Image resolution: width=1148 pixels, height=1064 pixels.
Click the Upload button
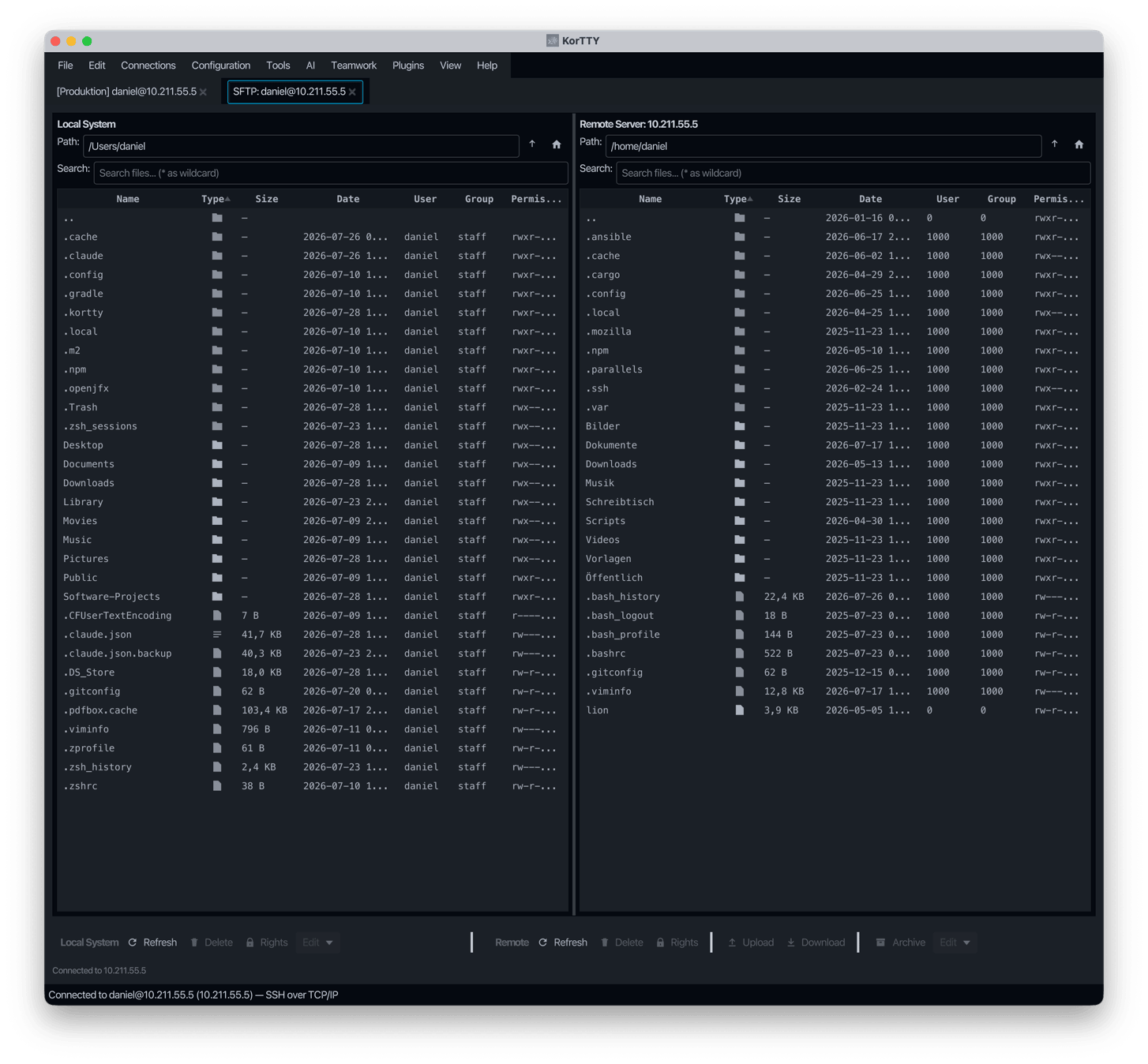(751, 942)
